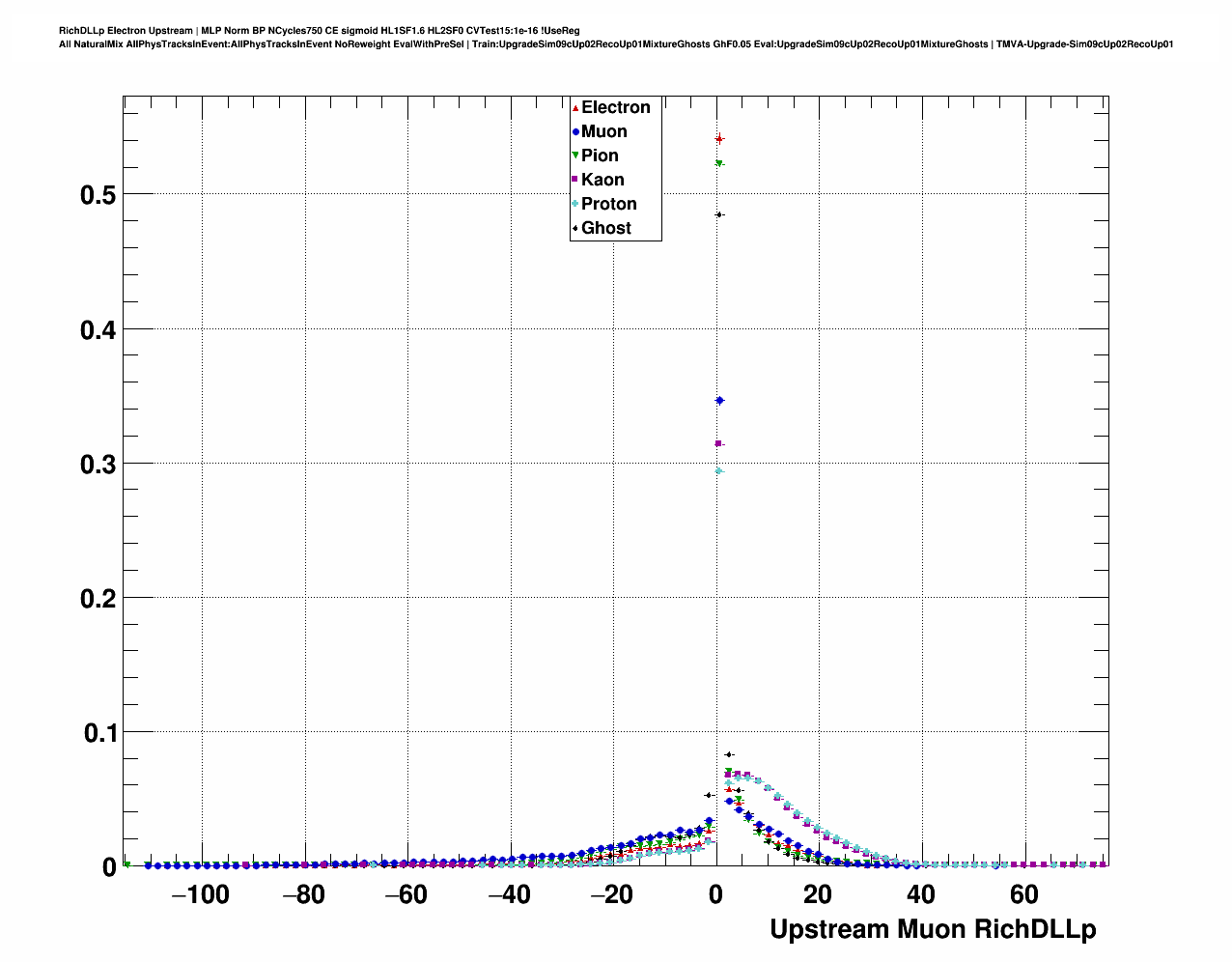Select the purple Kaon peak point near 0.31
1232x962 pixels.
click(x=719, y=443)
